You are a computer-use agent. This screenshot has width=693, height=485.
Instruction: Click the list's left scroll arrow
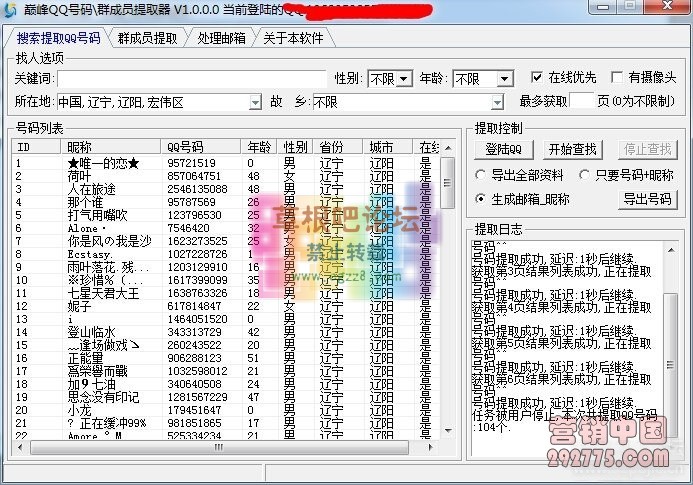point(20,447)
